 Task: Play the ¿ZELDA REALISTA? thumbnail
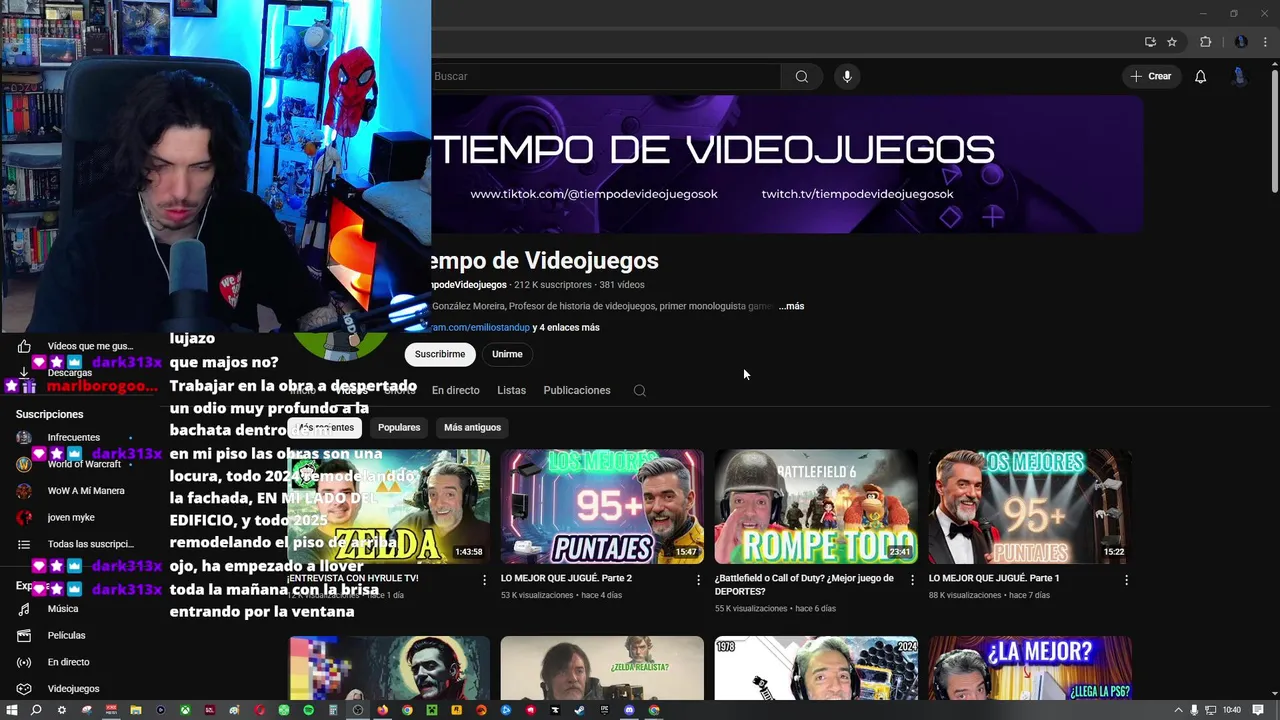click(602, 668)
